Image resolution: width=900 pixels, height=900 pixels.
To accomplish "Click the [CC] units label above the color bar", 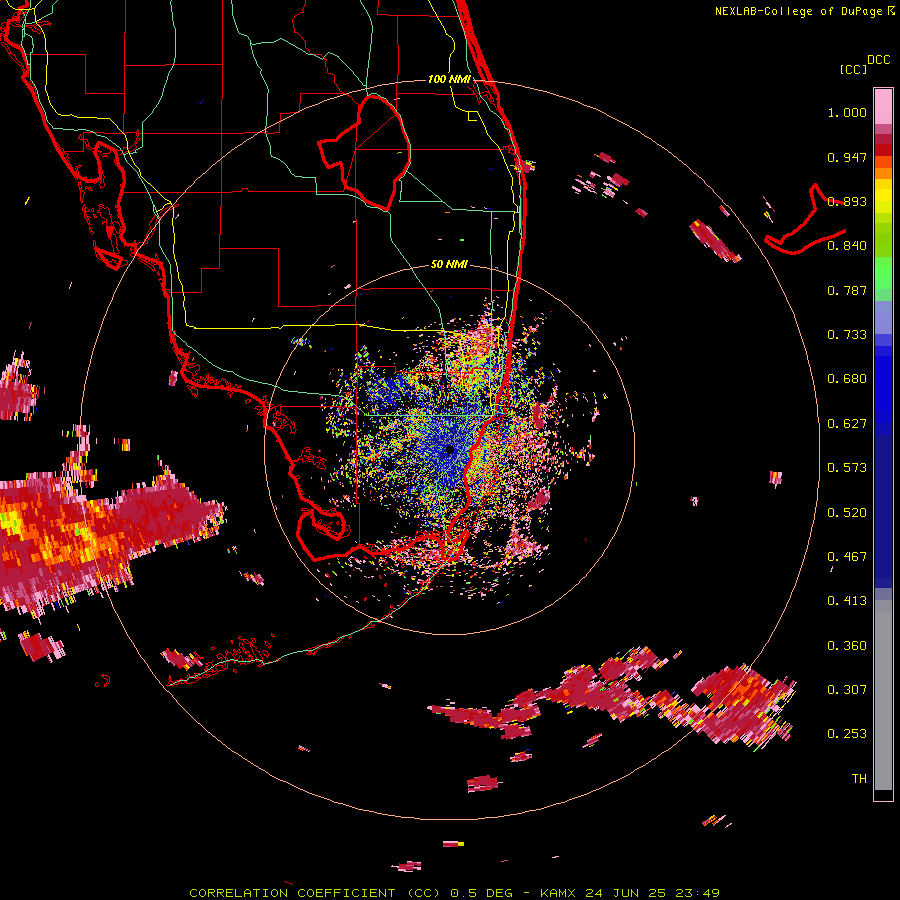I will [853, 69].
